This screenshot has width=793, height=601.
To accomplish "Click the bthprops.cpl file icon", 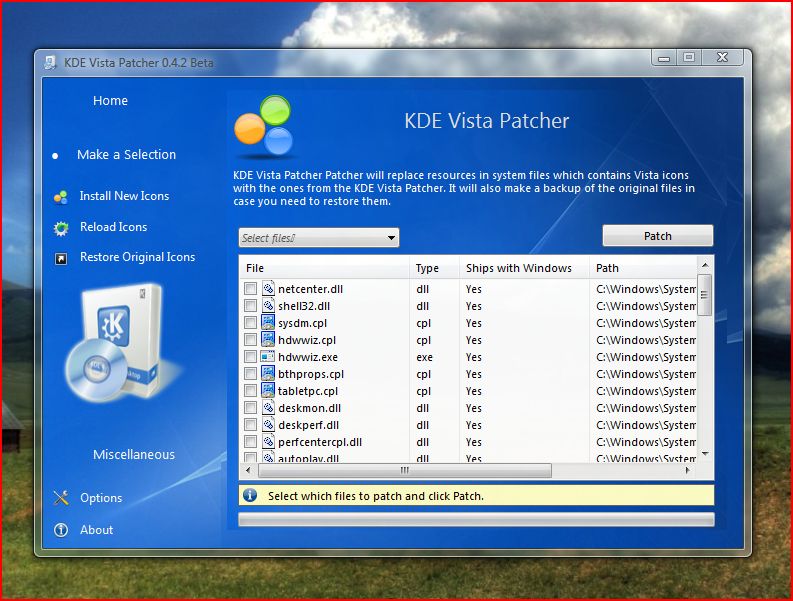I will 268,373.
